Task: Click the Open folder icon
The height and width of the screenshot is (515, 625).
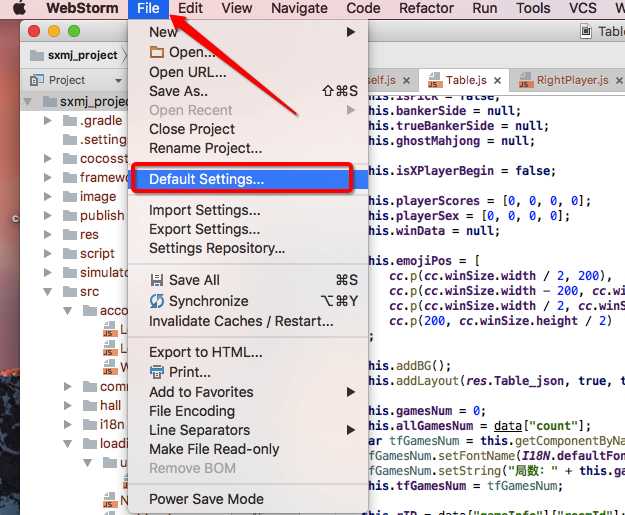Action: [x=157, y=52]
